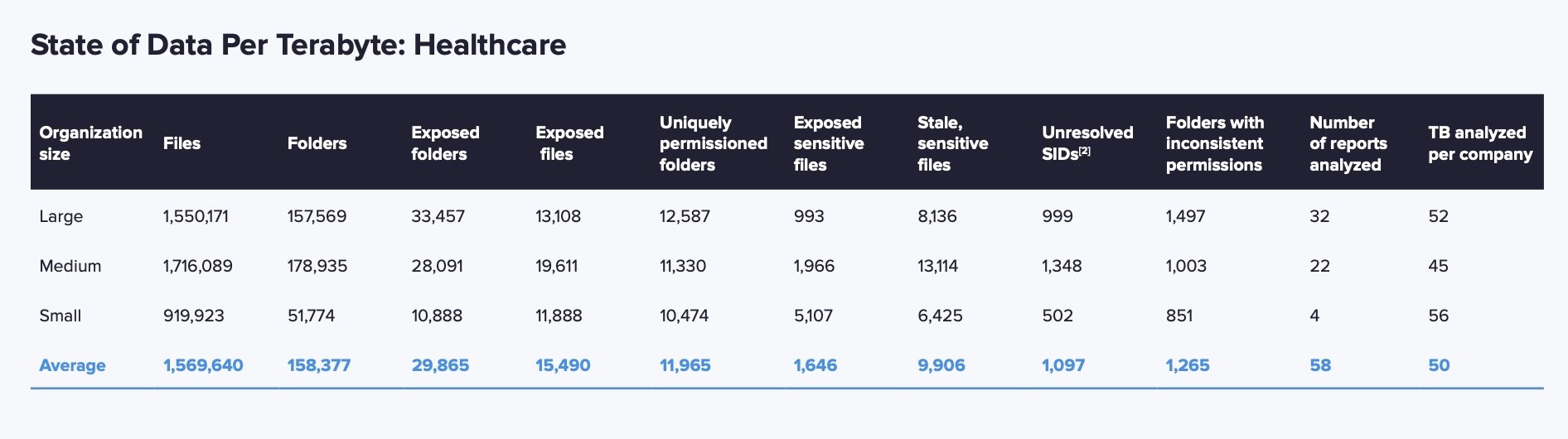Select Medium row stale sensitive files 13,114

pos(937,266)
